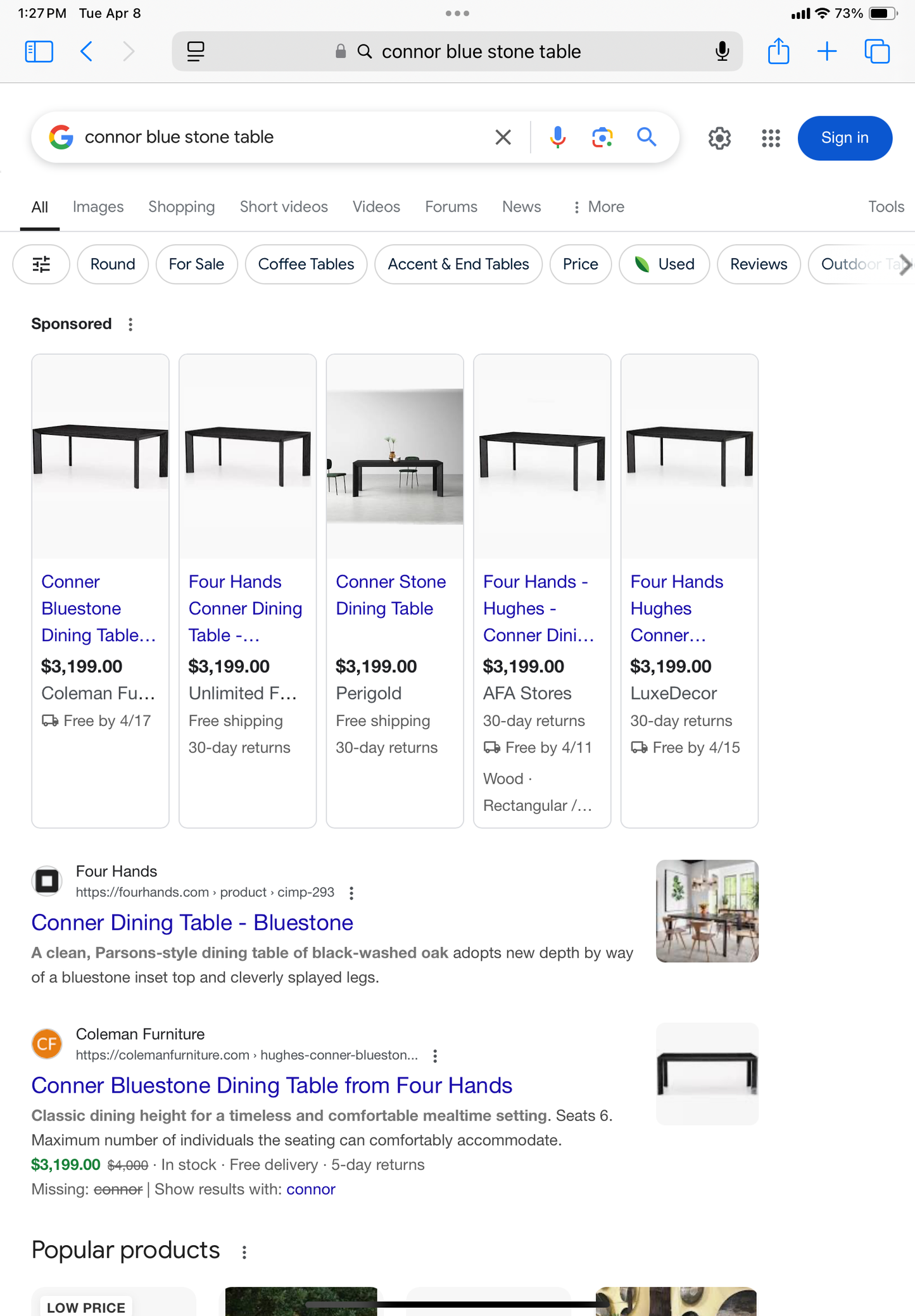The height and width of the screenshot is (1316, 915).
Task: Open Conner Dining Table - Bluestone result
Action: (192, 923)
